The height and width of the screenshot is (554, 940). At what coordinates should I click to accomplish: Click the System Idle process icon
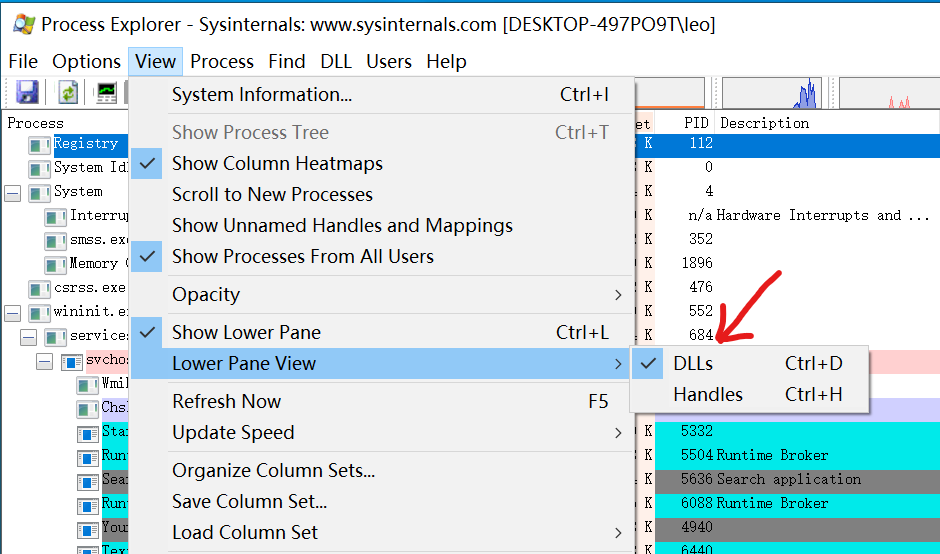[40, 169]
